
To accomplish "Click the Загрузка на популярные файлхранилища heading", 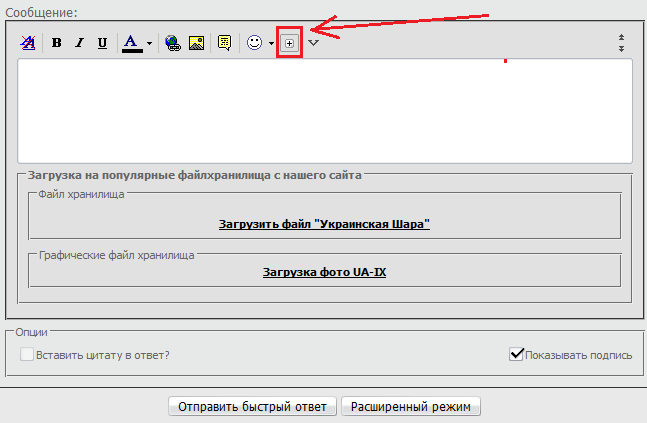I will point(194,175).
